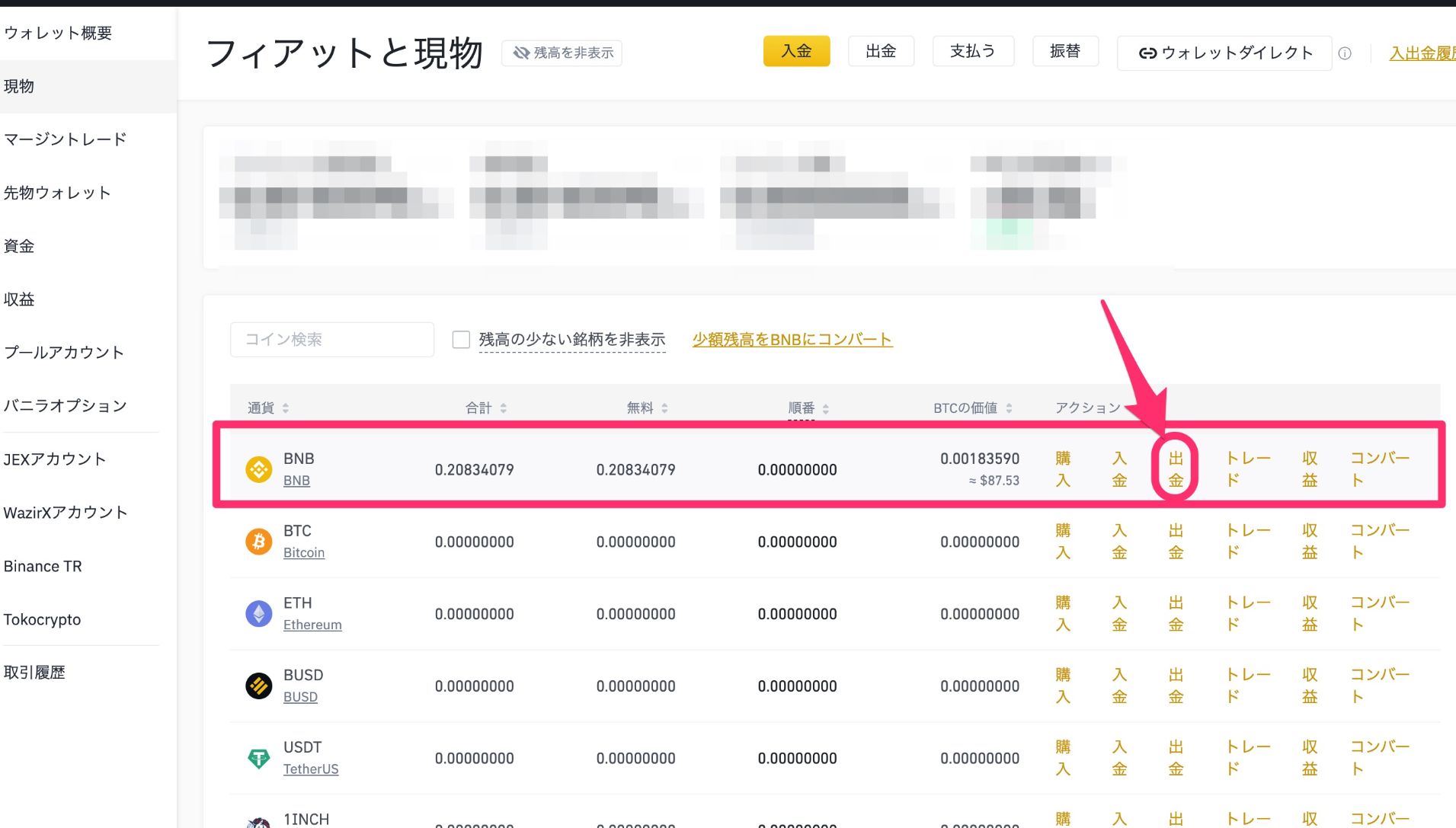Open Tokocrypto in sidebar
The width and height of the screenshot is (1456, 828).
click(42, 619)
